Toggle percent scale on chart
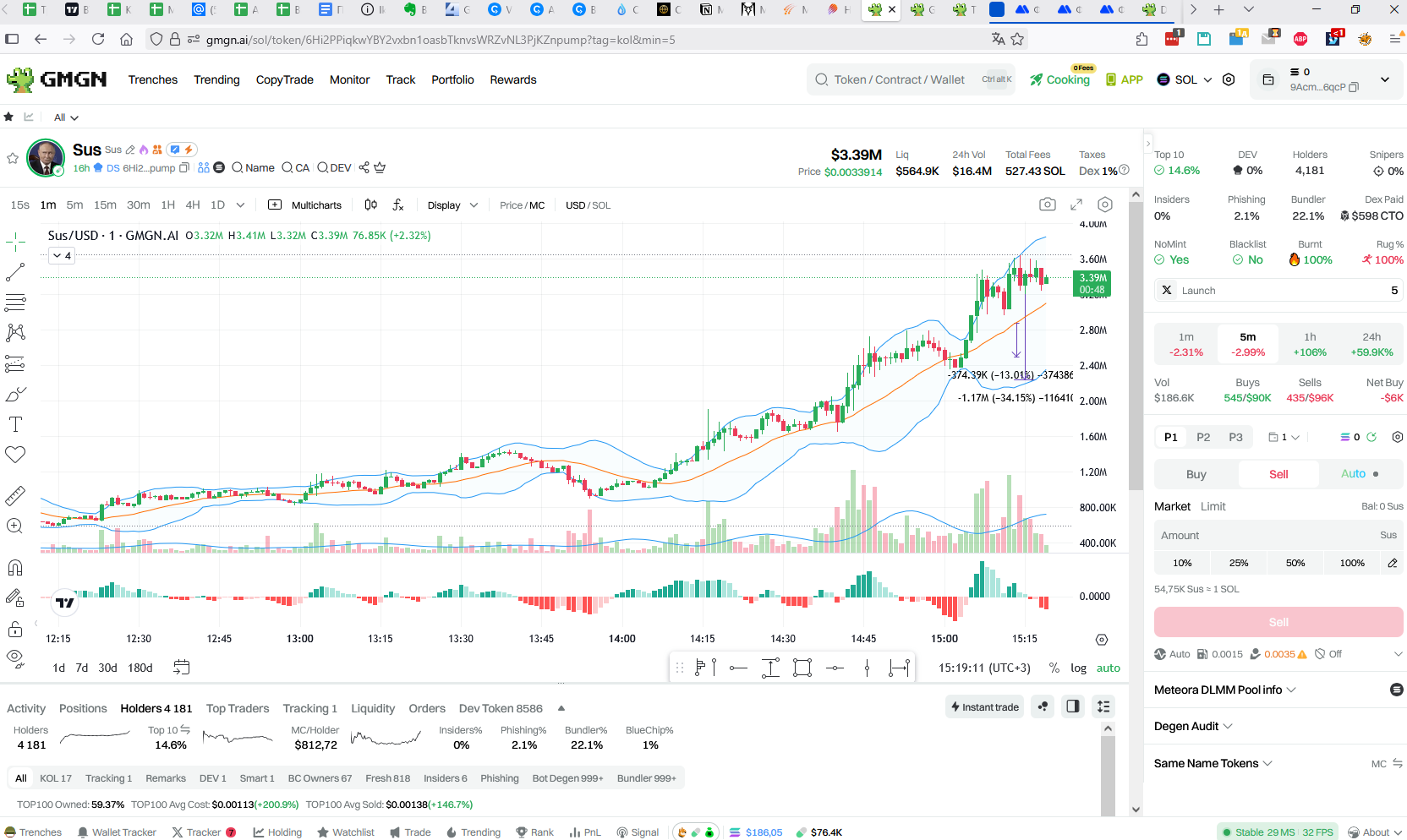 [x=1054, y=668]
